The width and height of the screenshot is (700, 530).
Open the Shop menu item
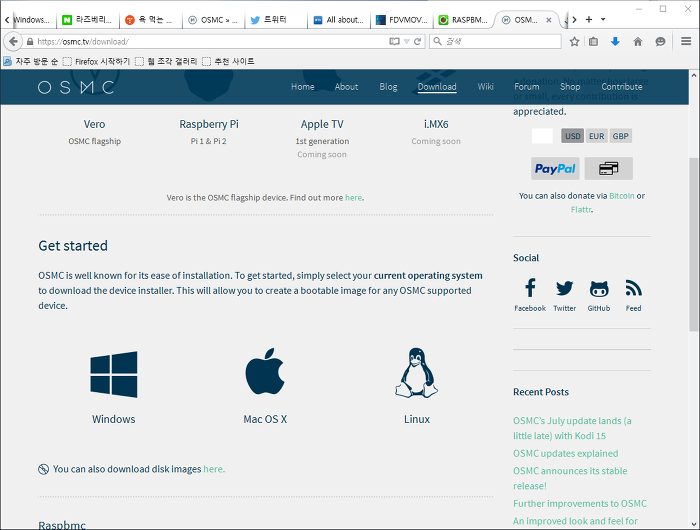coord(570,87)
